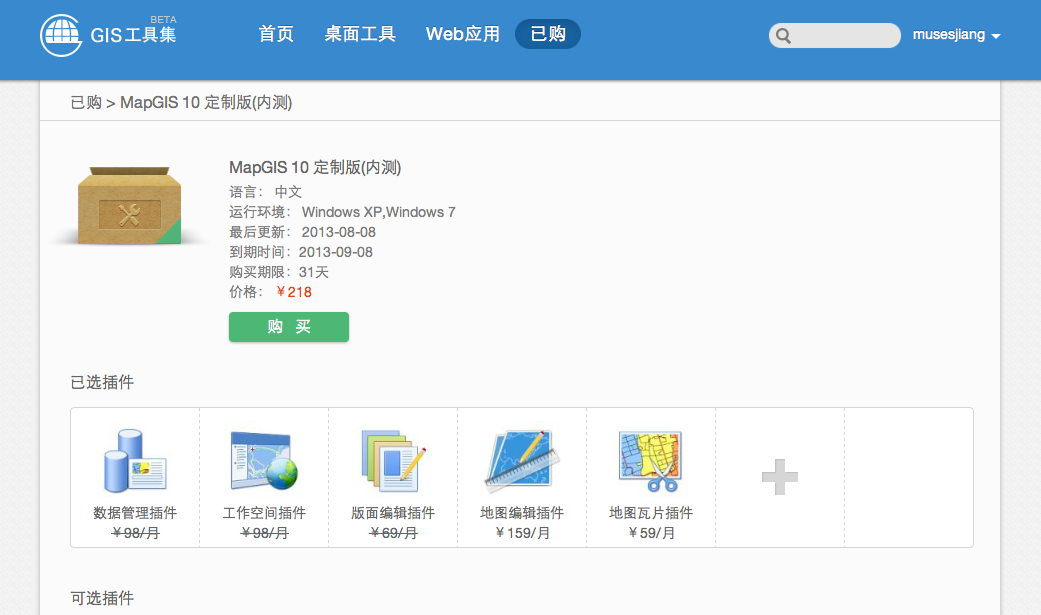Click the search magnifier icon
Image resolution: width=1041 pixels, height=615 pixels.
[783, 36]
